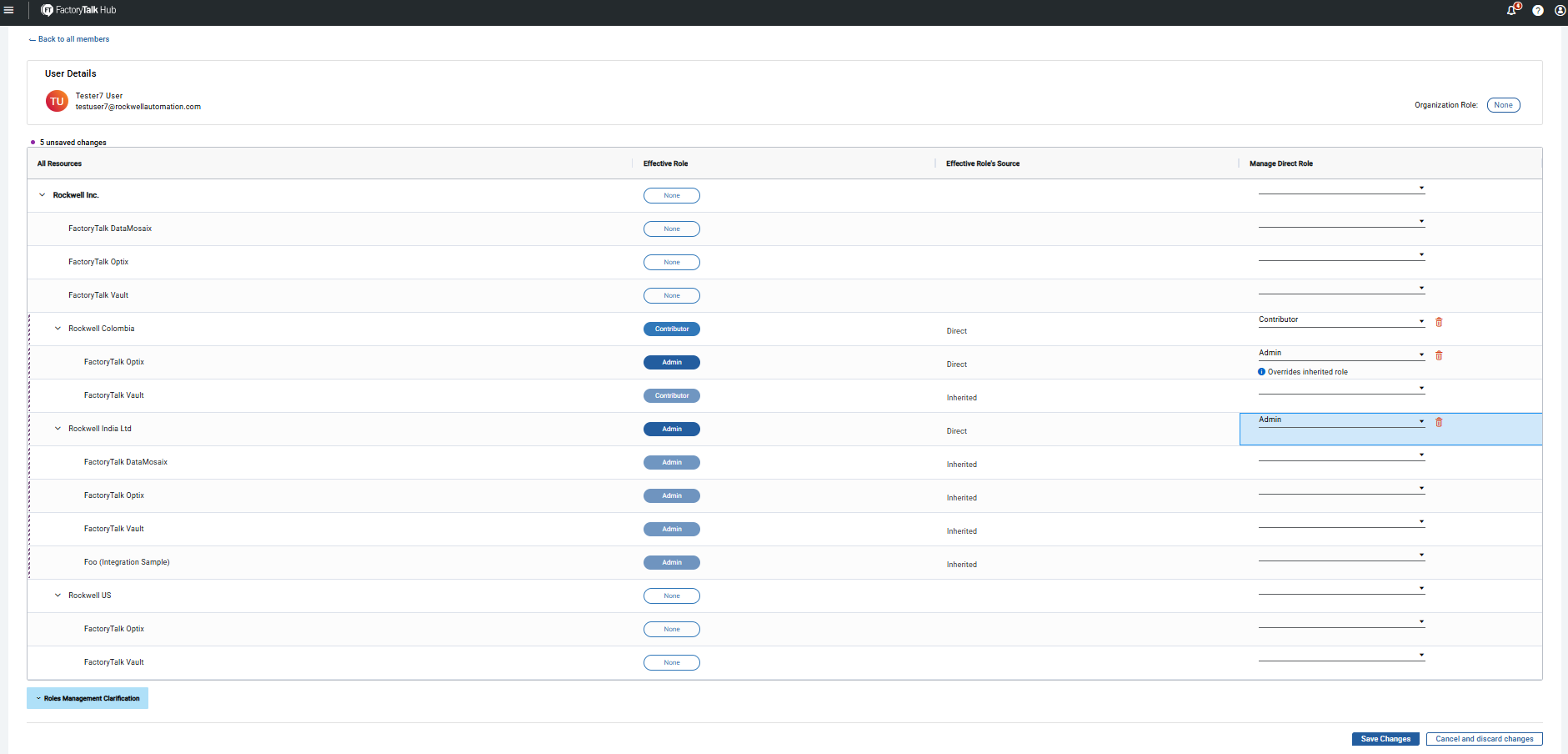
Task: Delete direct role for Rockwell India Ltd
Action: click(x=1439, y=422)
